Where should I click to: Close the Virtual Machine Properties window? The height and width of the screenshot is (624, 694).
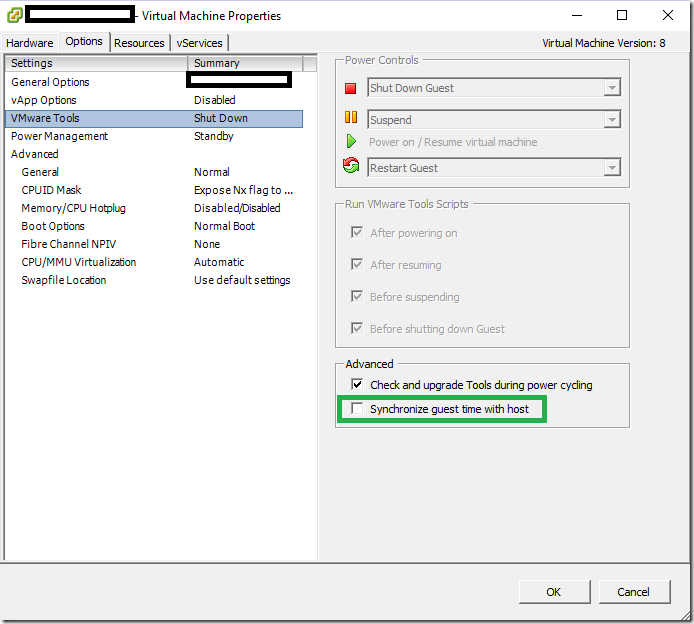[668, 15]
